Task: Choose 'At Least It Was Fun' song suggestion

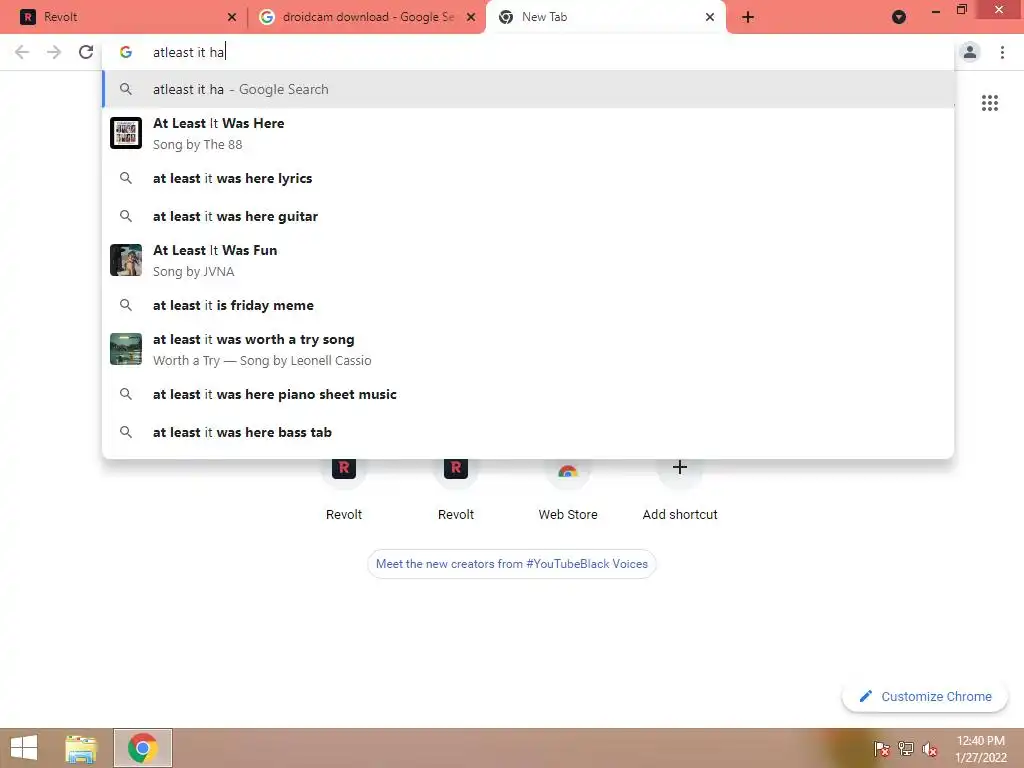Action: pyautogui.click(x=528, y=260)
